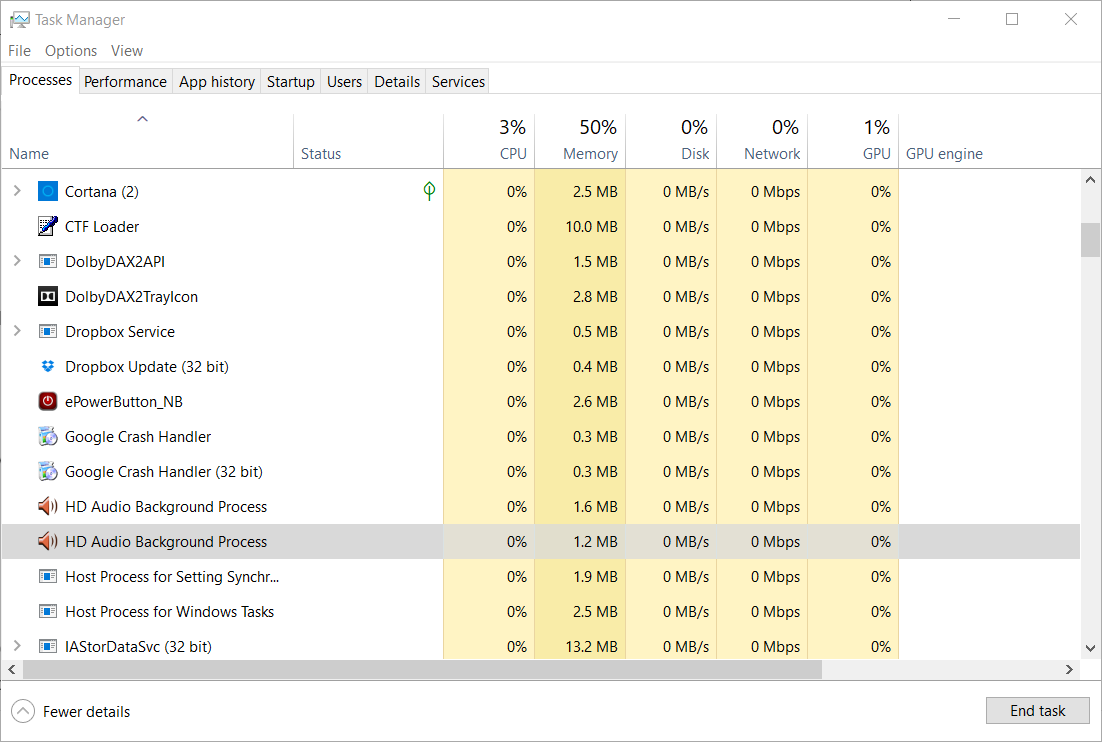Click the End task button
The width and height of the screenshot is (1102, 742).
pyautogui.click(x=1037, y=710)
